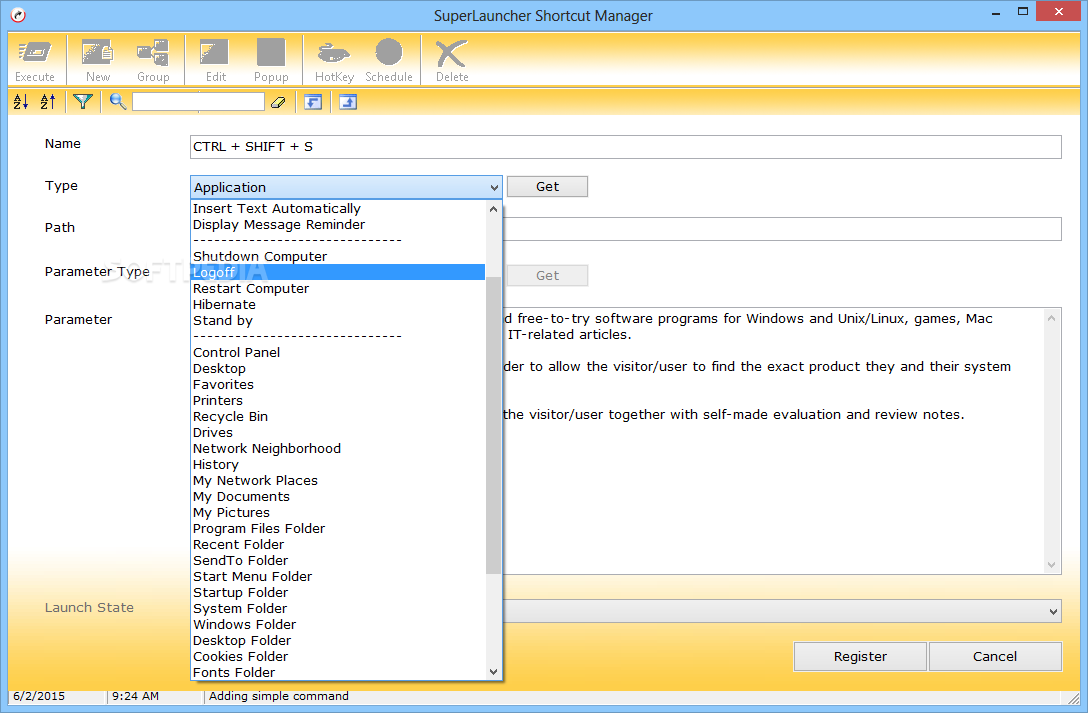Click Get button next to Type
1088x713 pixels.
[547, 187]
